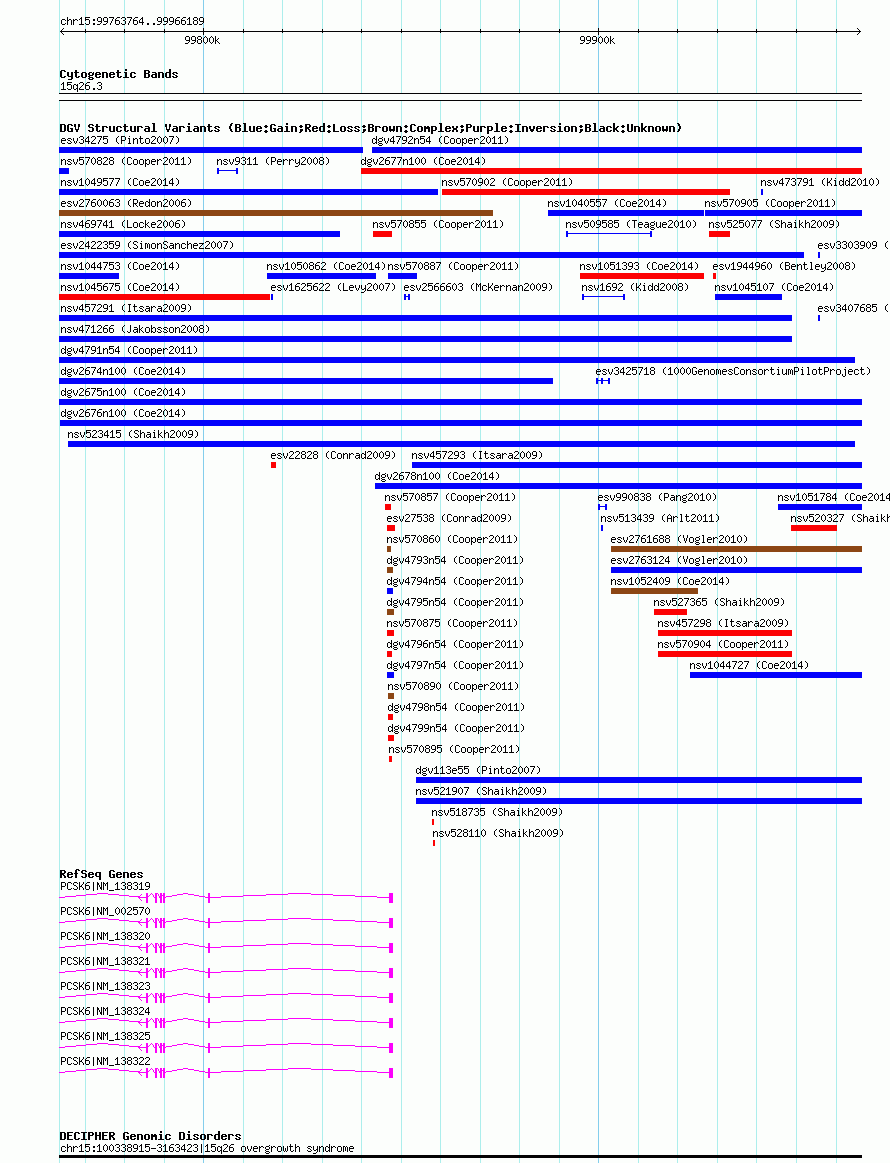Select PCSK6|NM_002570 transcript
The width and height of the screenshot is (890, 1163).
[105, 911]
